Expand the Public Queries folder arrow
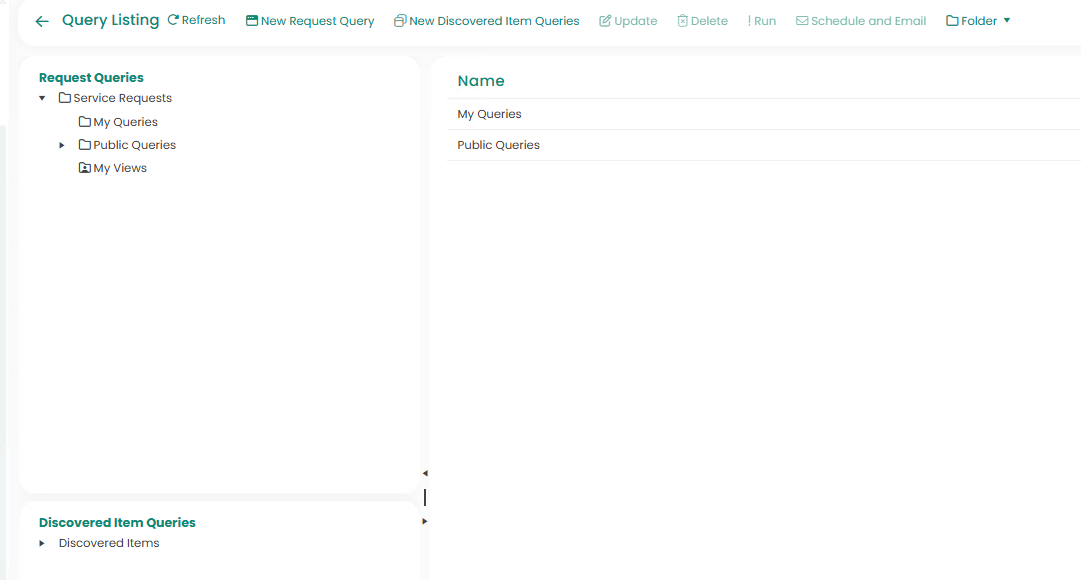Image resolution: width=1081 pixels, height=580 pixels. [62, 145]
